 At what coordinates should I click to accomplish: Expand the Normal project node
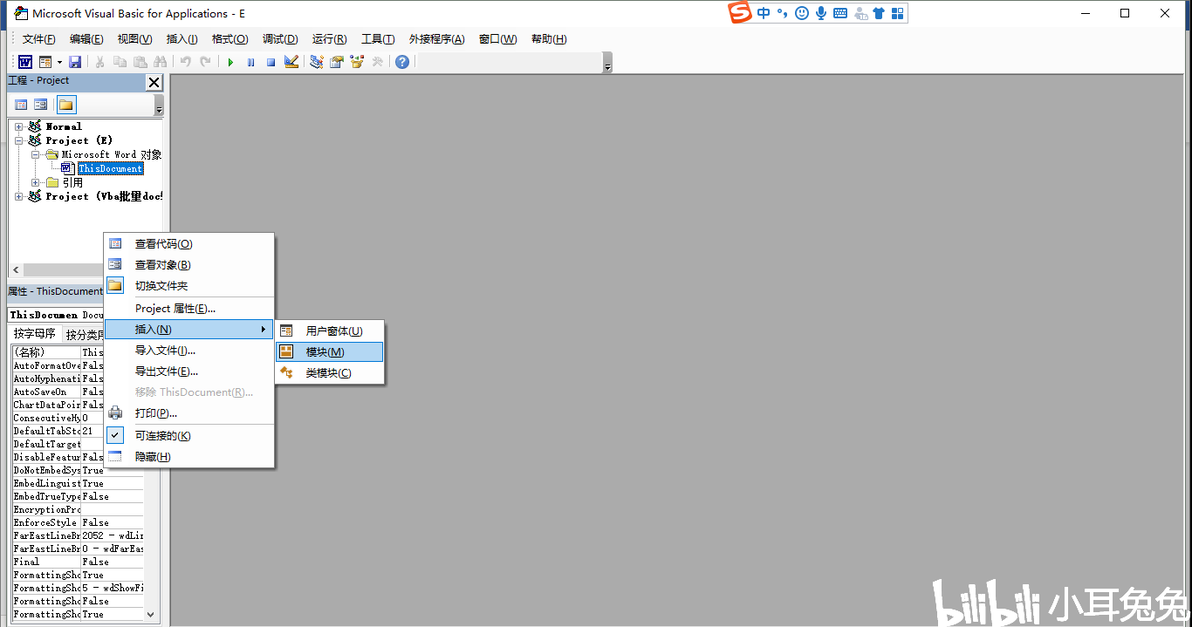[19, 127]
